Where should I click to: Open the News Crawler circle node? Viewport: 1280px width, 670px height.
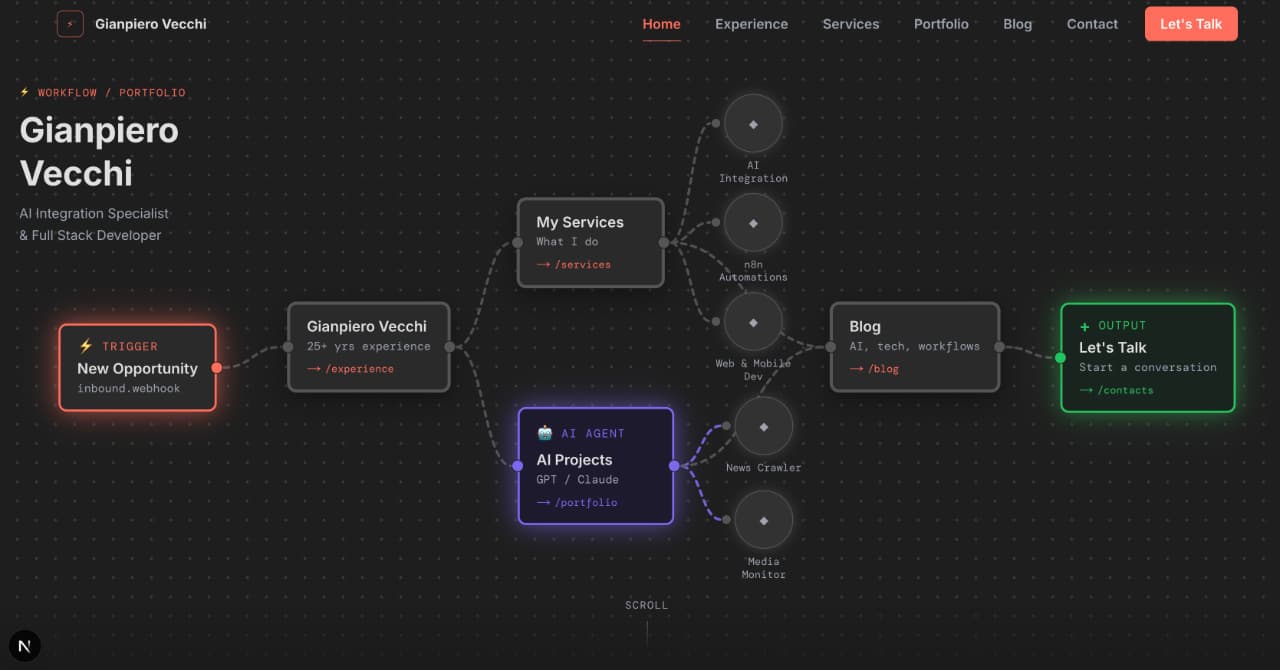764,426
